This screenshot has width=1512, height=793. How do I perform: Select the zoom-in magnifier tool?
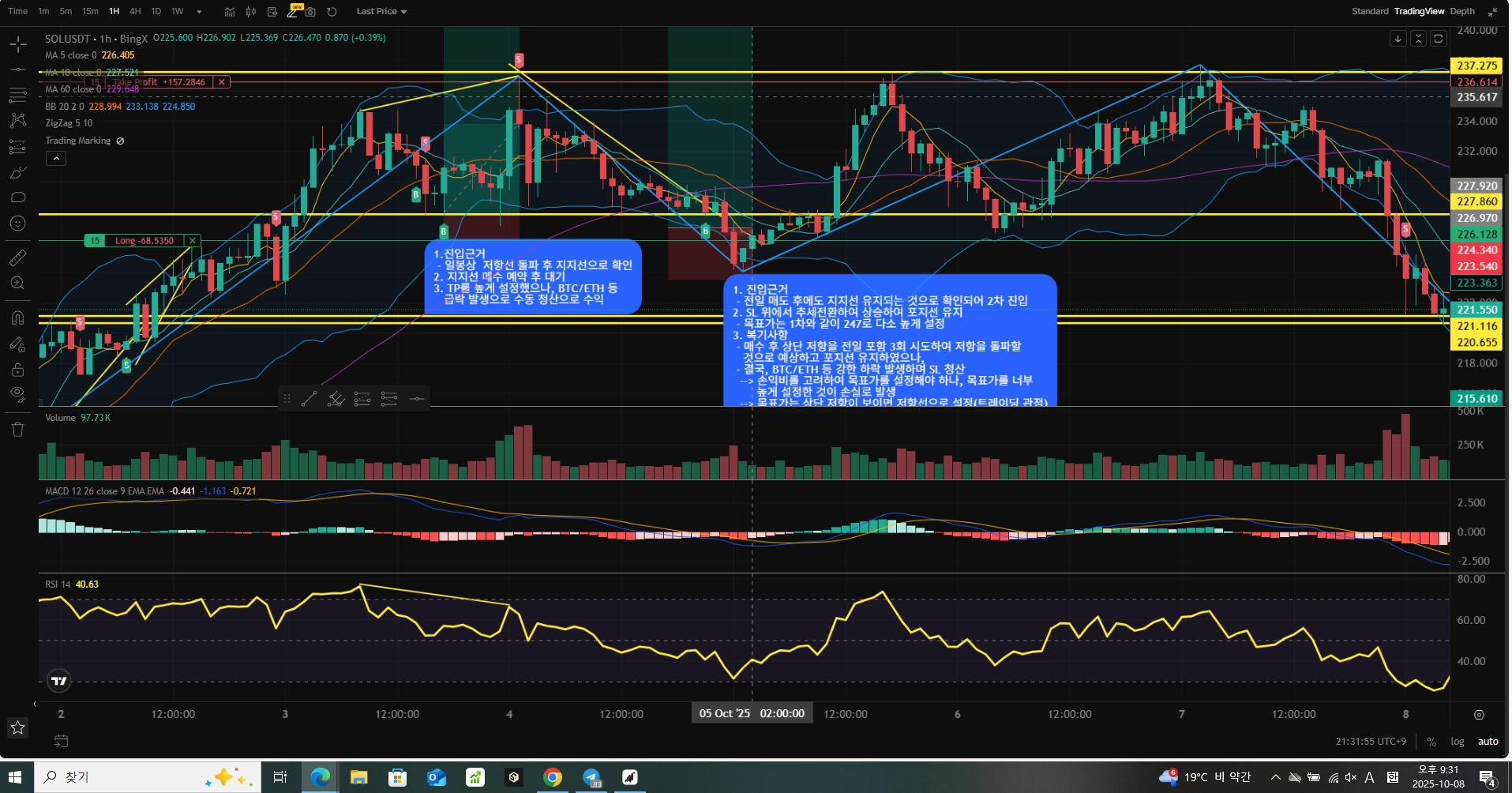[x=17, y=283]
